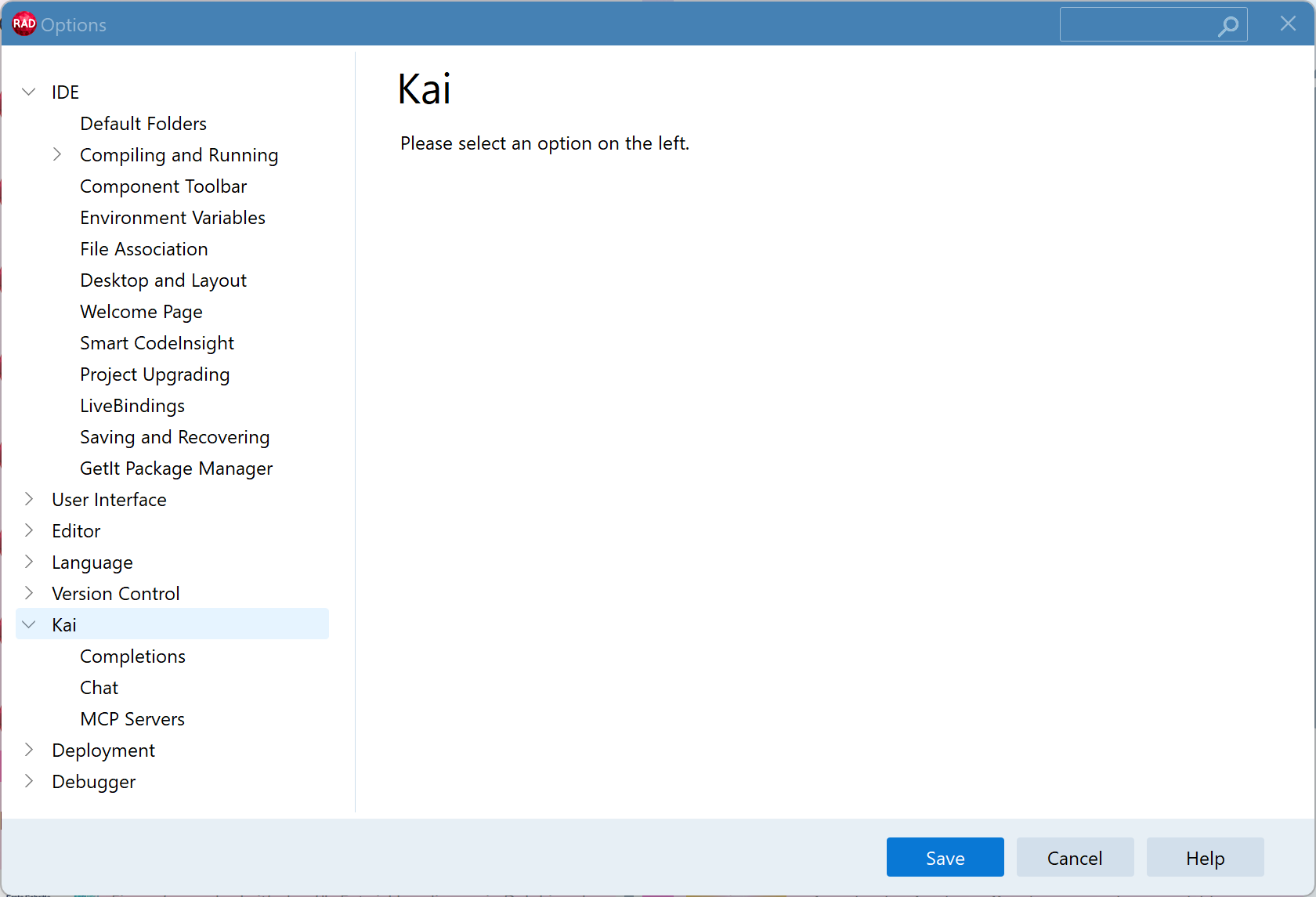
Task: Collapse the IDE tree node
Action: click(x=29, y=92)
